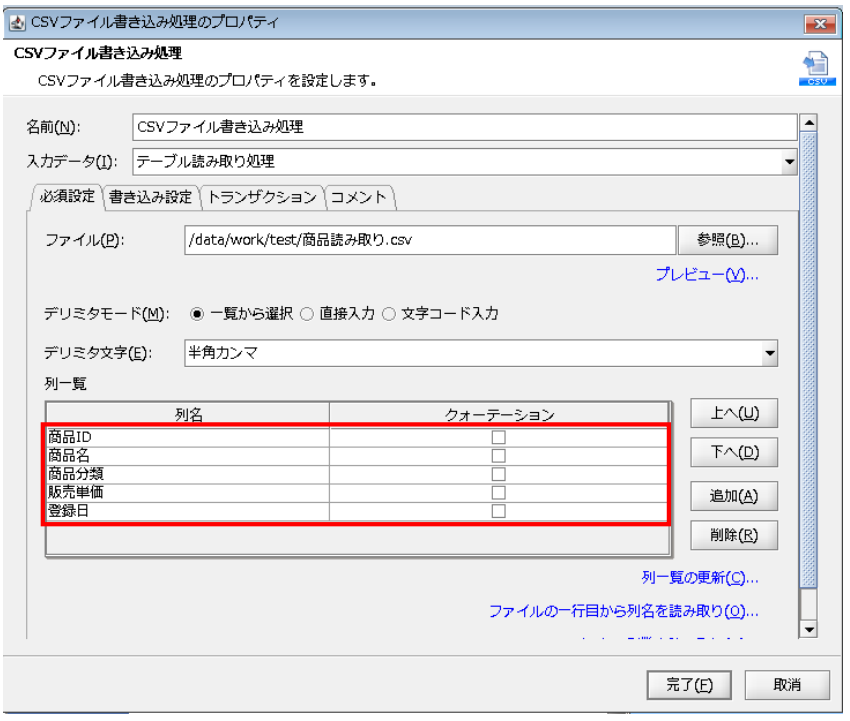Viewport: 850px width, 721px height.
Task: Expand the デリミタ文字 dropdown
Action: click(x=770, y=352)
